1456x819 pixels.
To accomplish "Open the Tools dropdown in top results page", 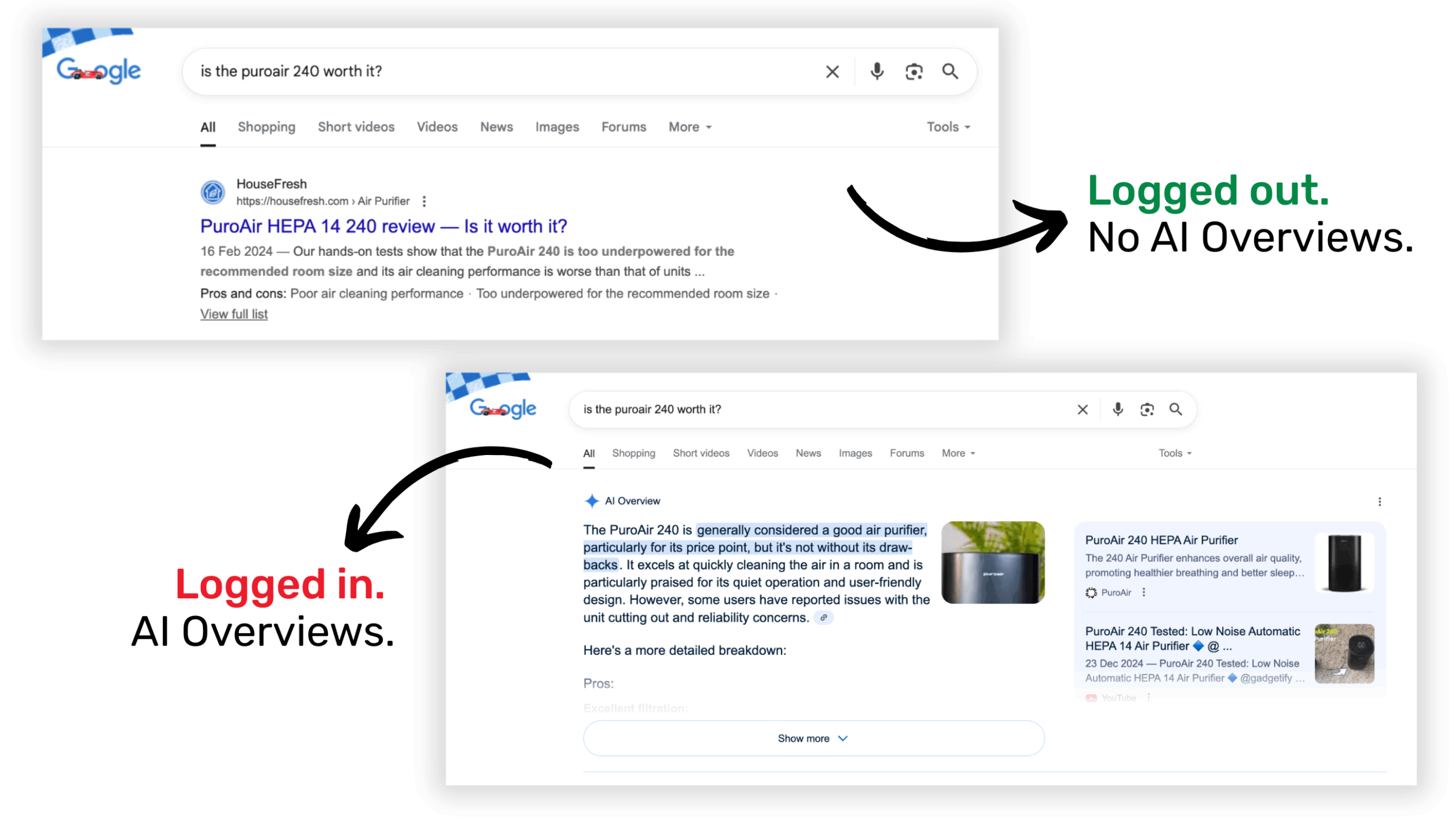I will click(x=948, y=127).
